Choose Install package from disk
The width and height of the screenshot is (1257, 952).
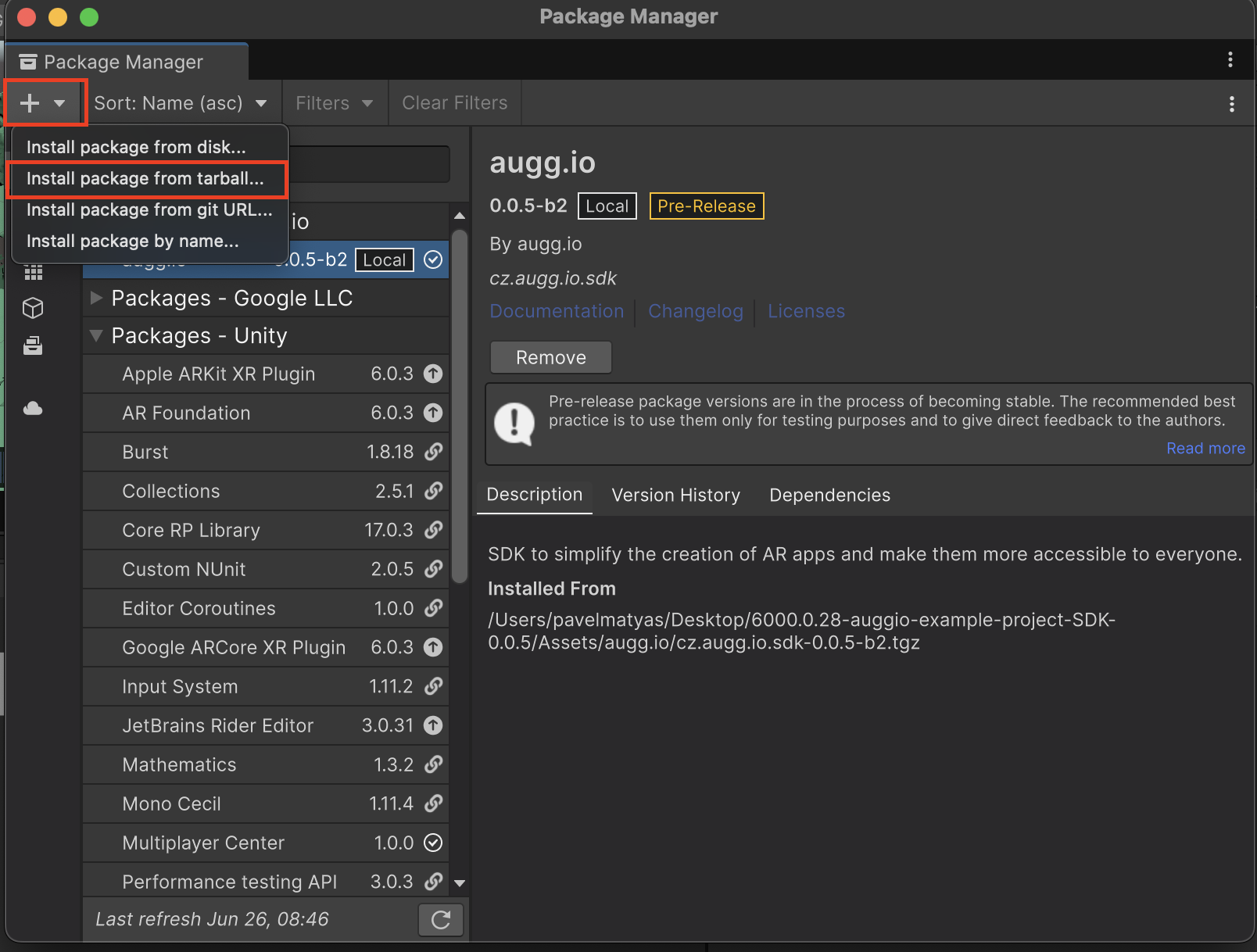coord(136,147)
